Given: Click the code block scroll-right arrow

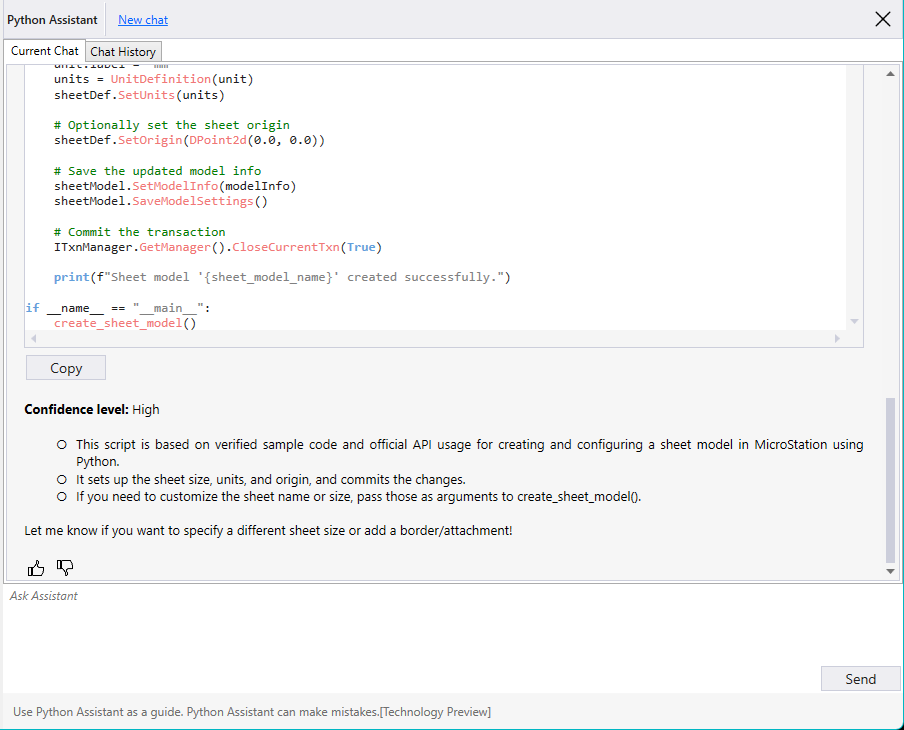Looking at the screenshot, I should 837,338.
